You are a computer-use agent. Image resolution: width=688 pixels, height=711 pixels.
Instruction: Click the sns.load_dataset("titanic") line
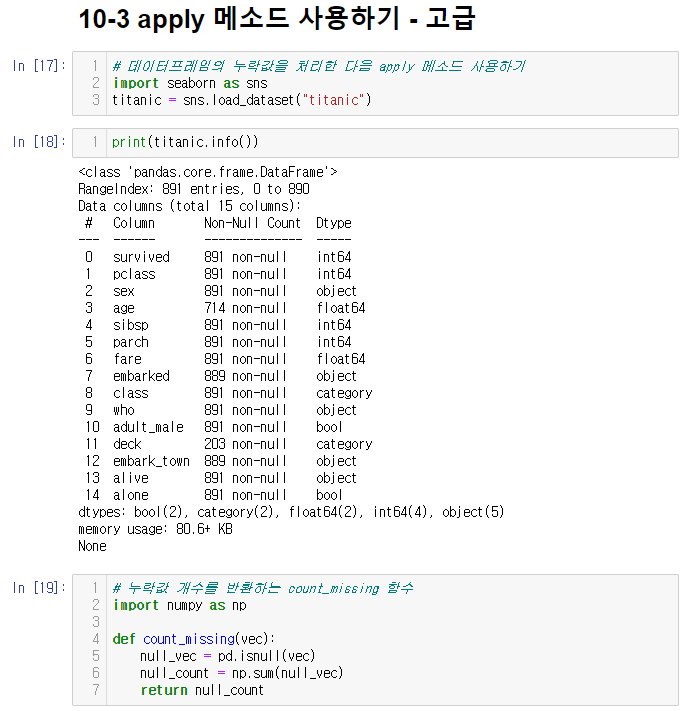(x=242, y=100)
